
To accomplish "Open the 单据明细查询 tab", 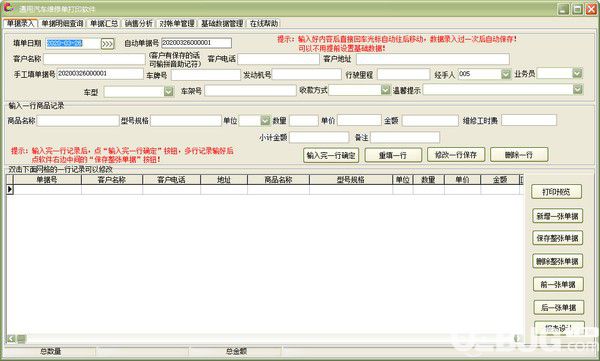I will point(62,23).
